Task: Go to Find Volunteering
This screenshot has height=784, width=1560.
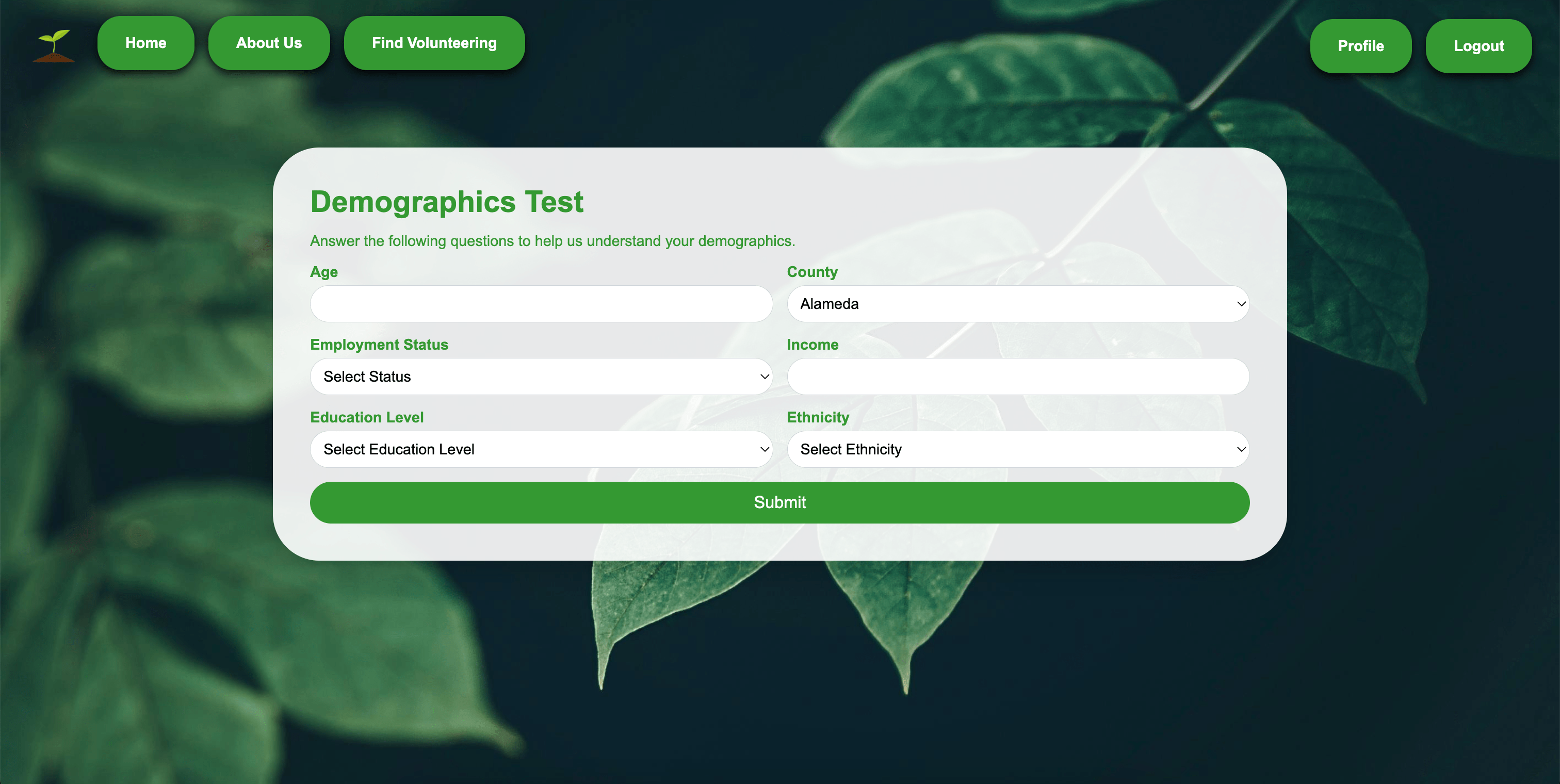Action: click(434, 42)
